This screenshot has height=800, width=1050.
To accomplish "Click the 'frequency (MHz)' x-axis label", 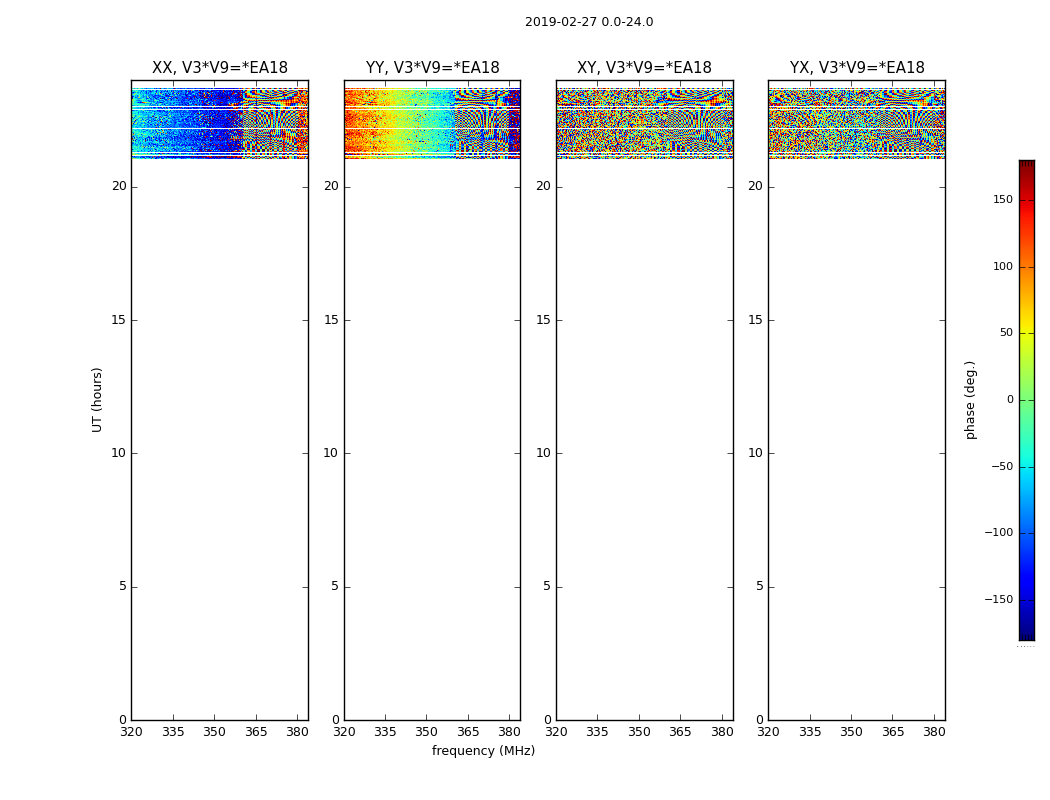I will [x=483, y=751].
